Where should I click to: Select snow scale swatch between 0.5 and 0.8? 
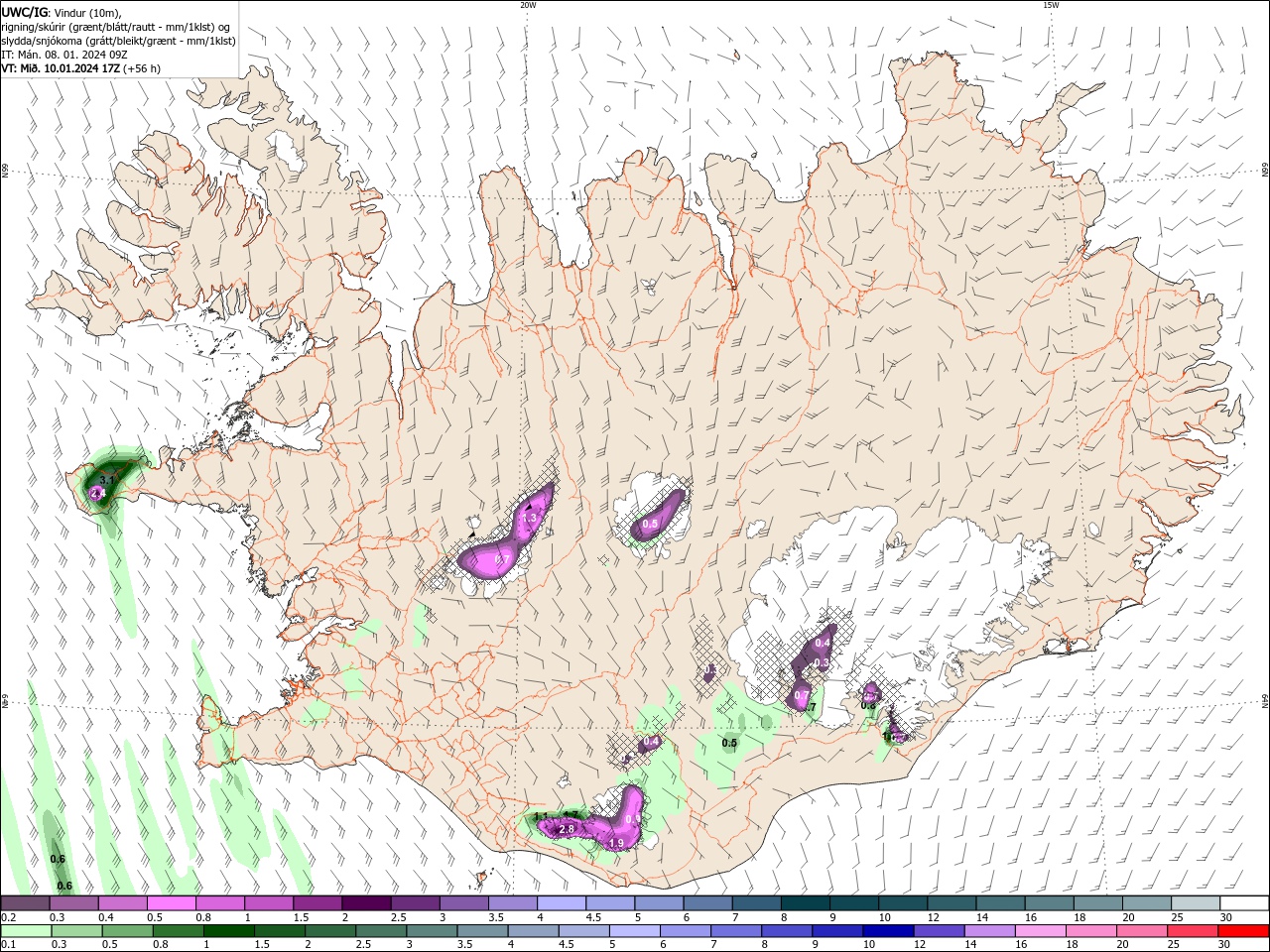click(171, 902)
